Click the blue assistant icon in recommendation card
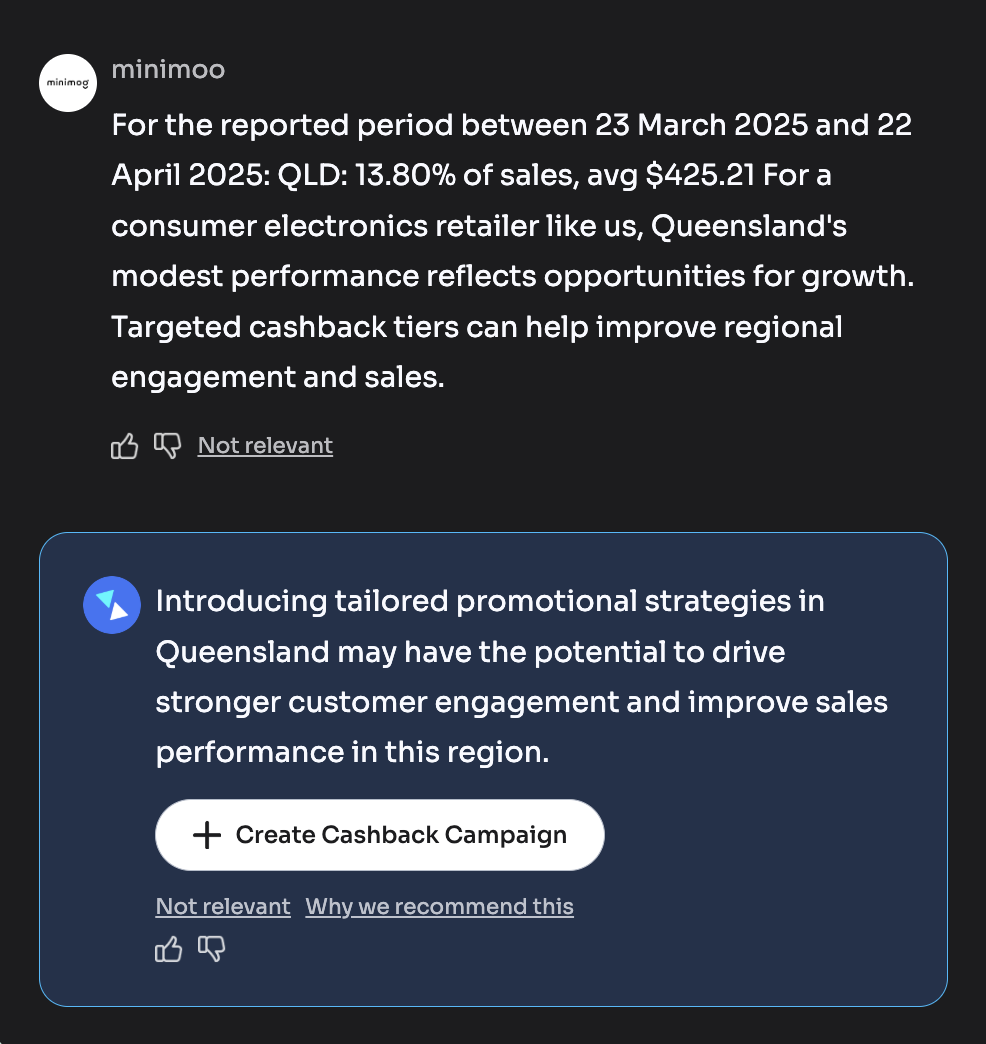986x1044 pixels. pyautogui.click(x=111, y=605)
